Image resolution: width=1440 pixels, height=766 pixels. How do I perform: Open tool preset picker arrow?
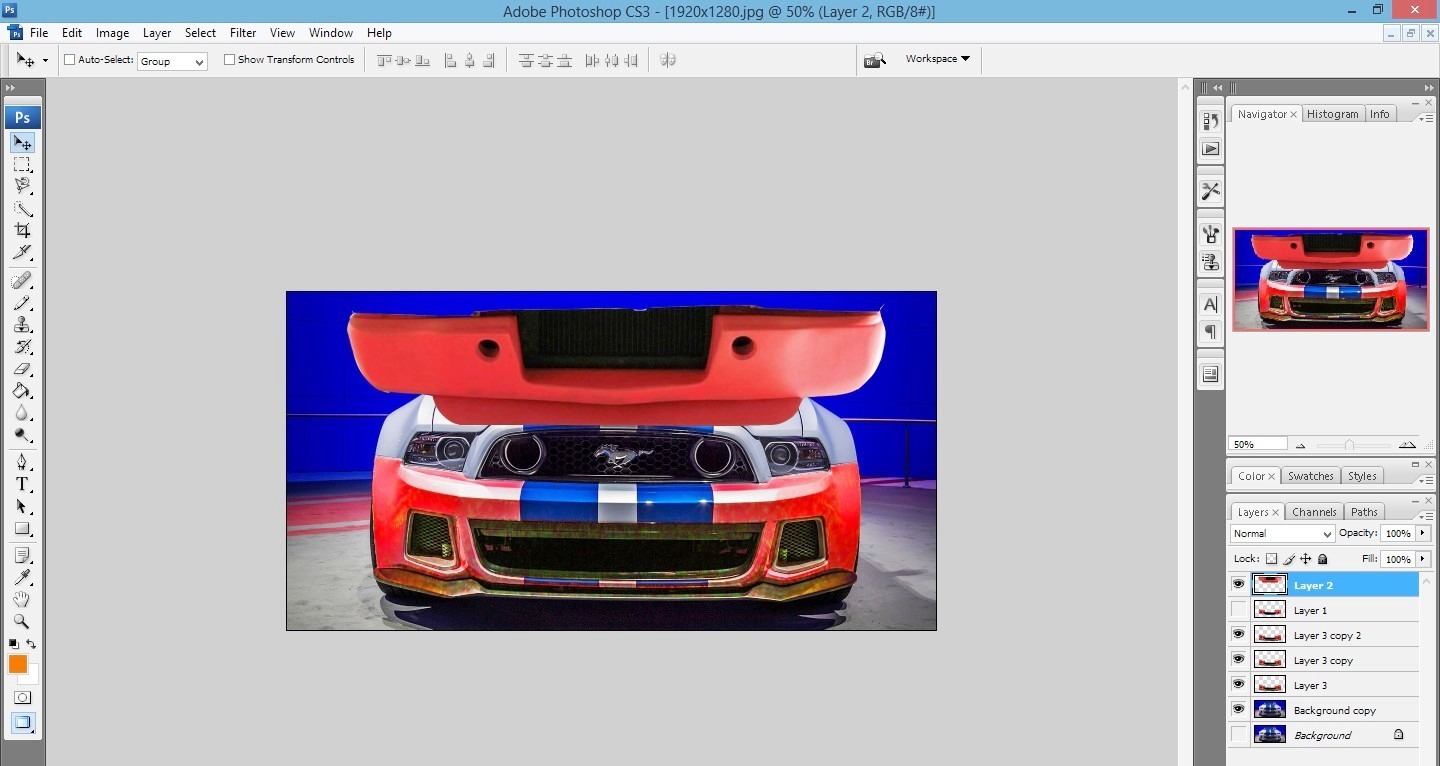point(45,61)
